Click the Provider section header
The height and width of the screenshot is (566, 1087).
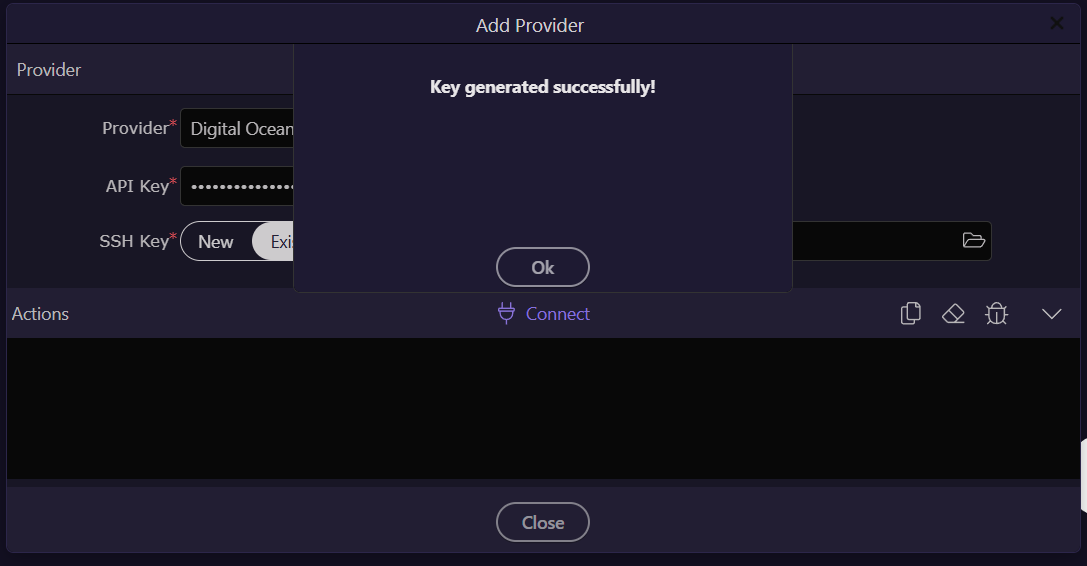point(49,70)
